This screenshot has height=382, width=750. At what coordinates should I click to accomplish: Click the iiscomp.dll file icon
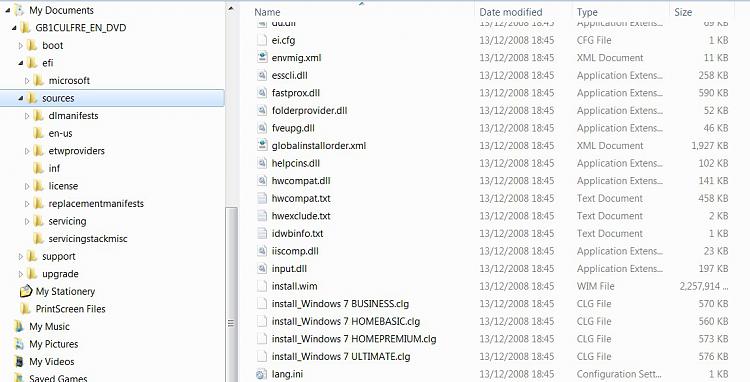coord(262,251)
